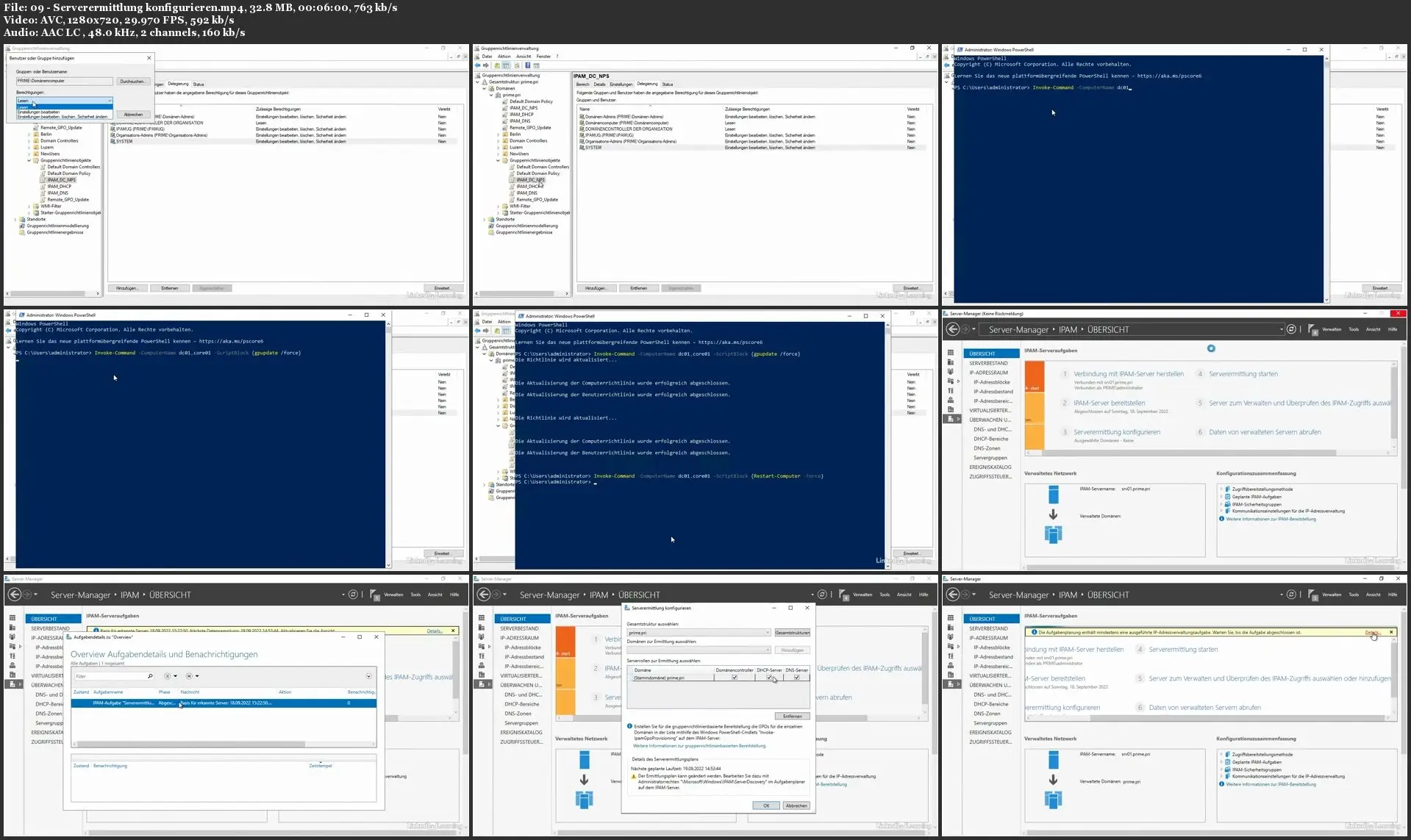Select Lokaler Server sidebar icon beside the Aufgabendetails window
Screen dimensions: 1411x840
[x=12, y=628]
